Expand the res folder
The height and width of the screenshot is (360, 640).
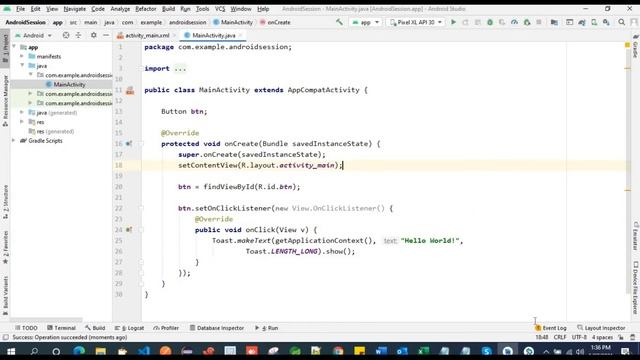tap(22, 122)
